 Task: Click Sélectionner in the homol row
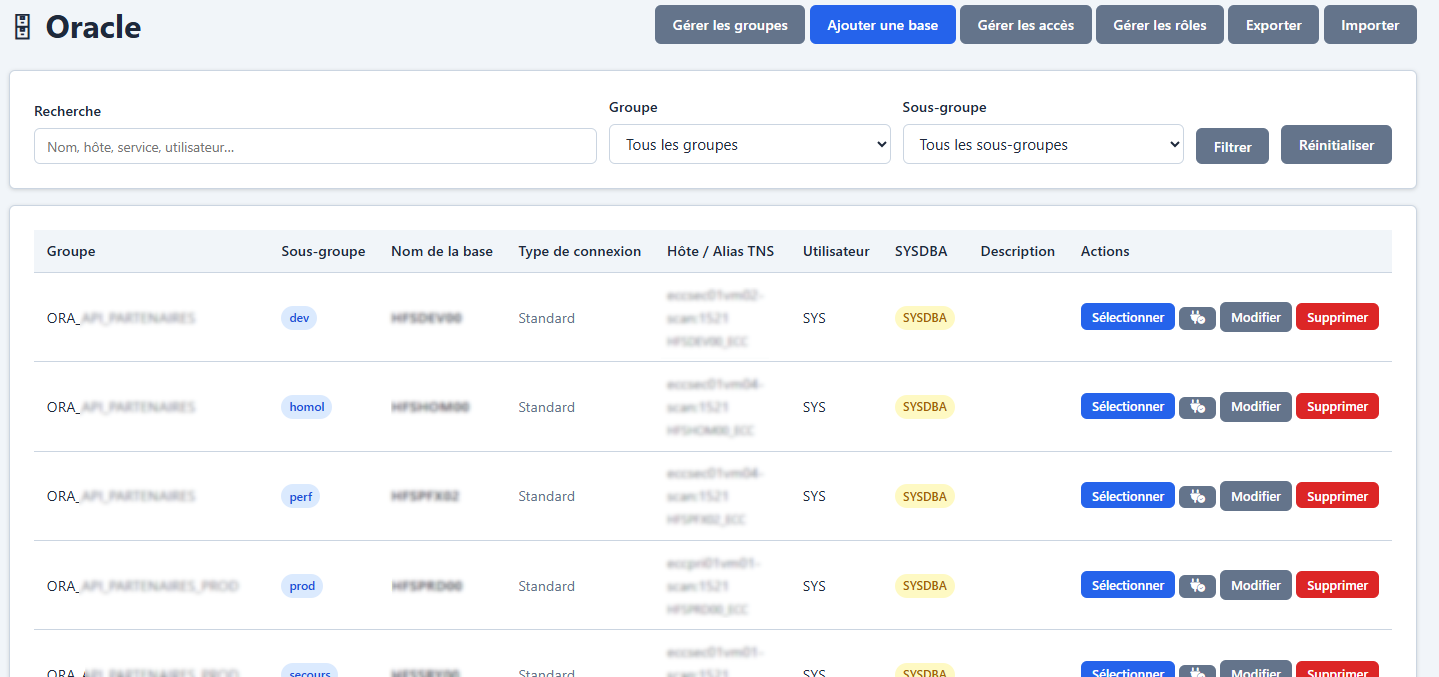[x=1128, y=406]
